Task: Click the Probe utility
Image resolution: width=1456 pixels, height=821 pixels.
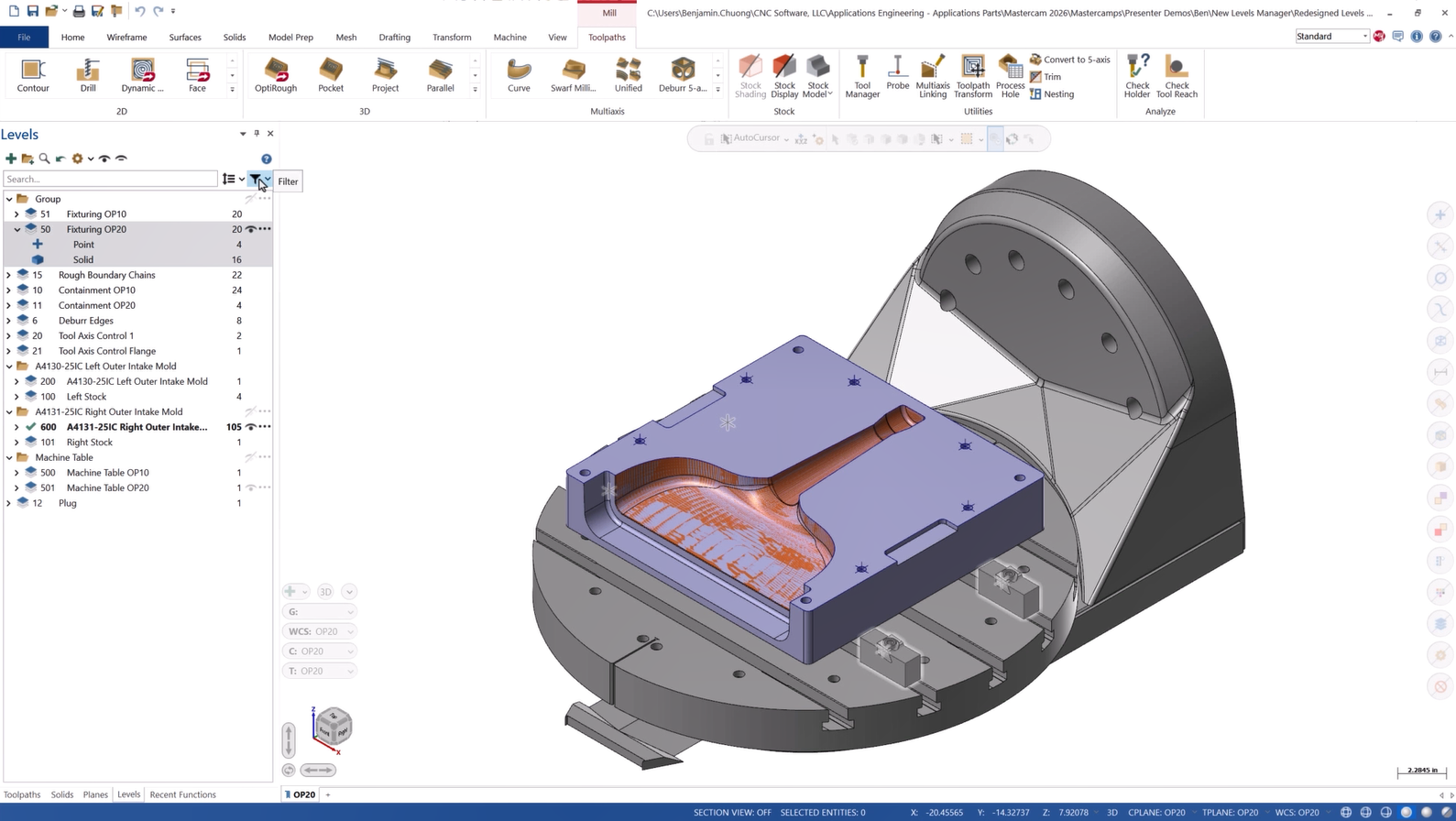Action: 898,73
